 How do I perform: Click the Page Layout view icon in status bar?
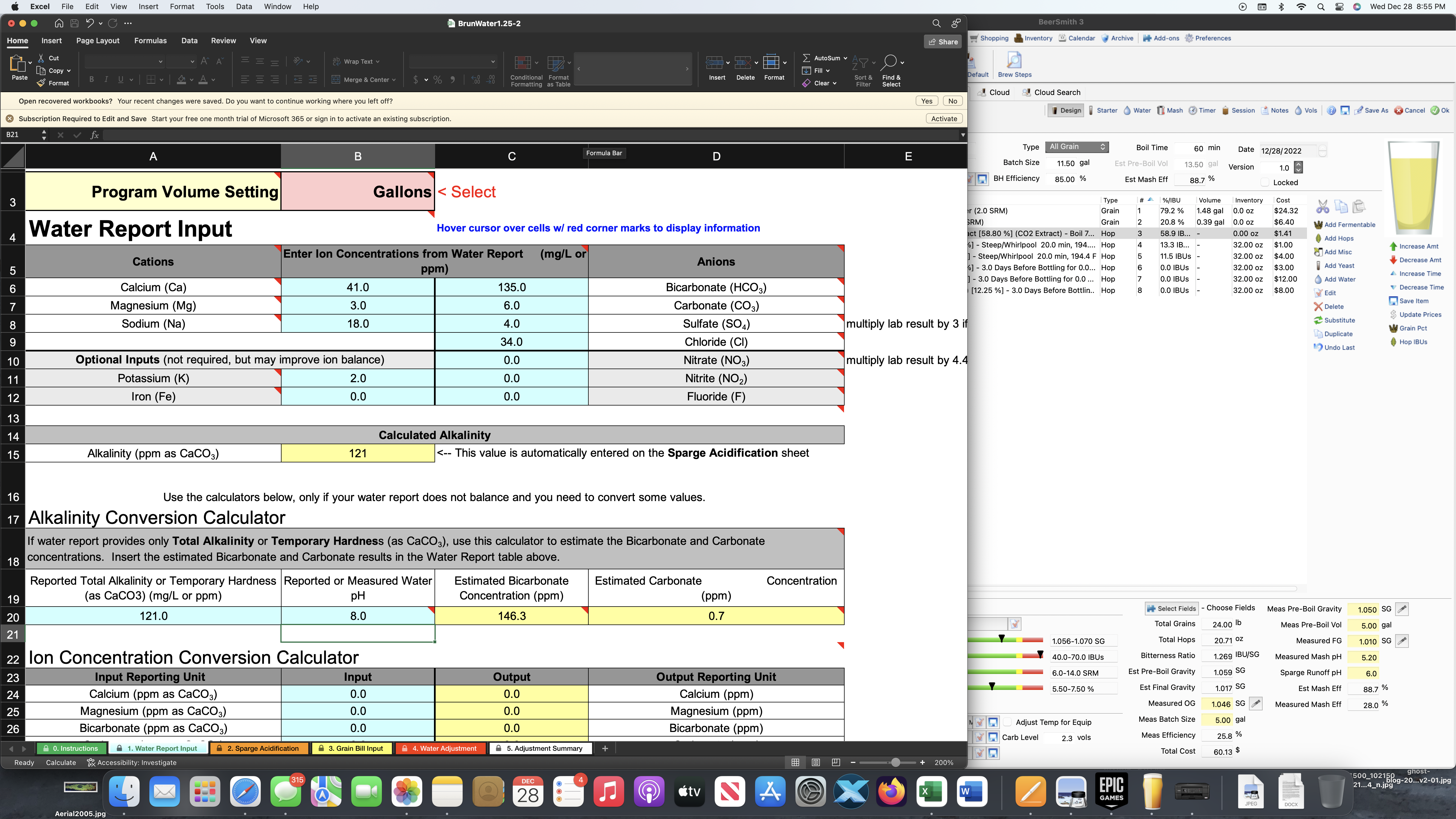coord(816,762)
